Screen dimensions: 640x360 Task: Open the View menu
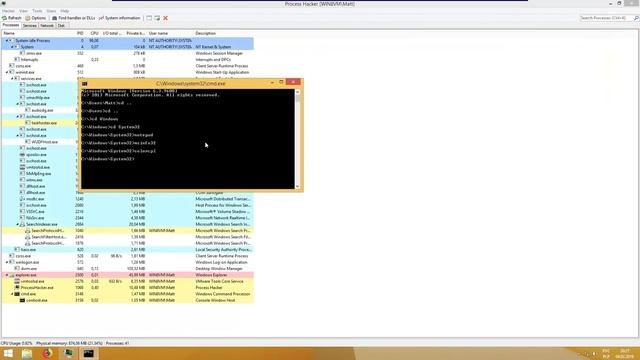coord(24,11)
